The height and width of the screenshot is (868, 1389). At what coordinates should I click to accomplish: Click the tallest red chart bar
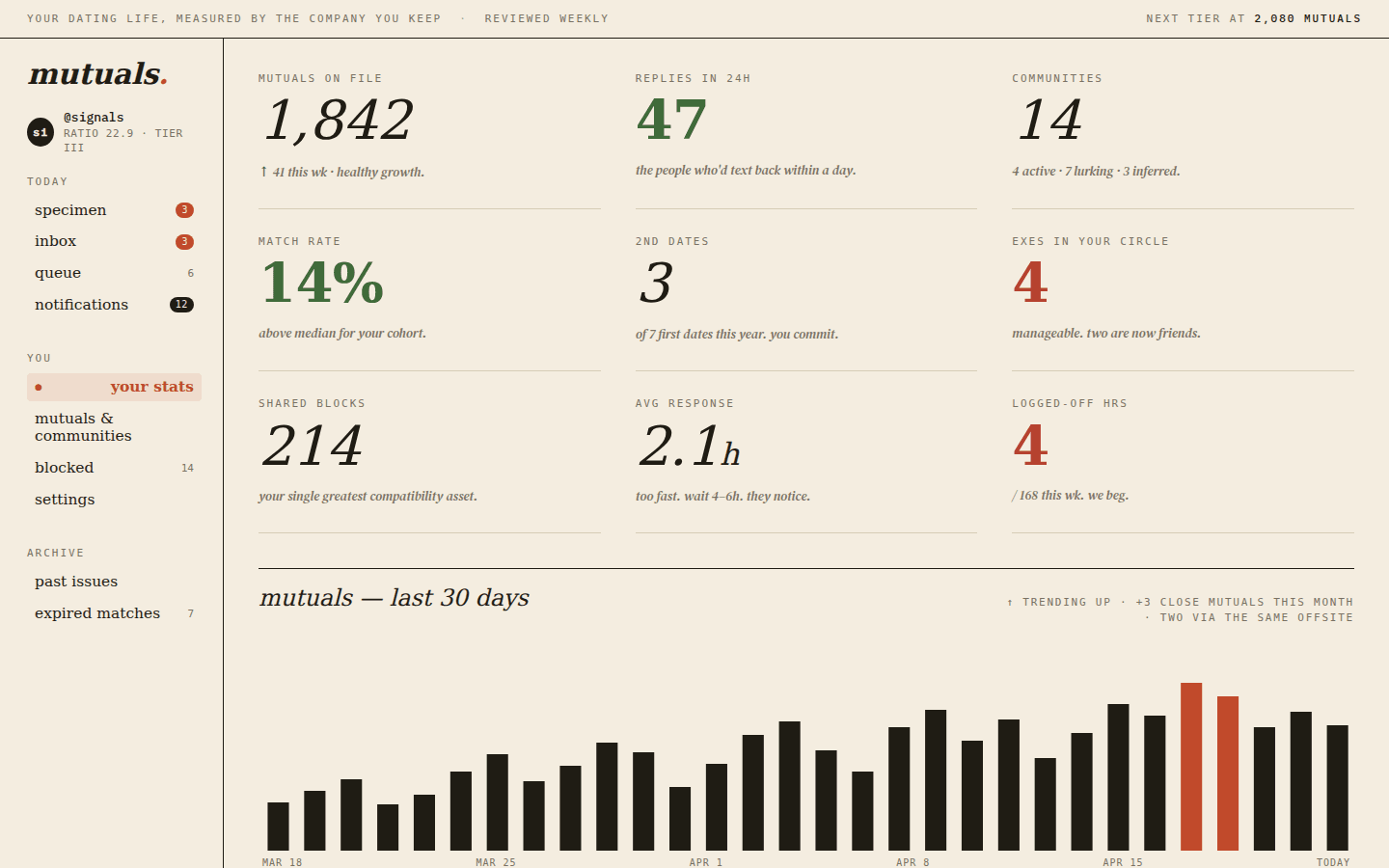[1191, 767]
